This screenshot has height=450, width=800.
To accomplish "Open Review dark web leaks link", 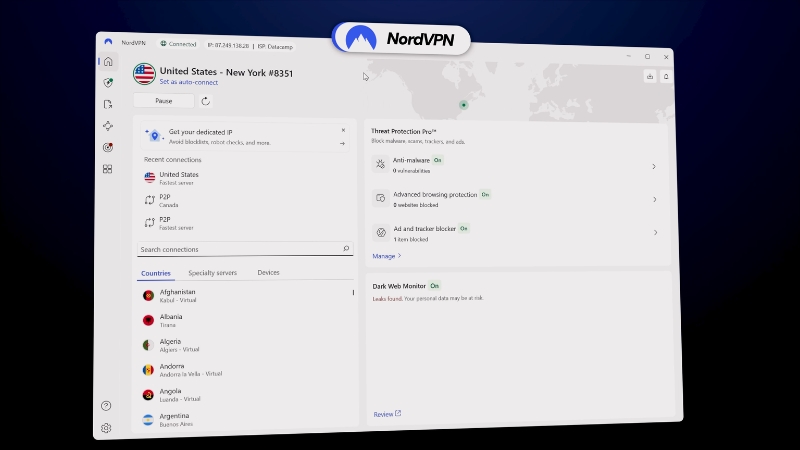I will coord(387,414).
